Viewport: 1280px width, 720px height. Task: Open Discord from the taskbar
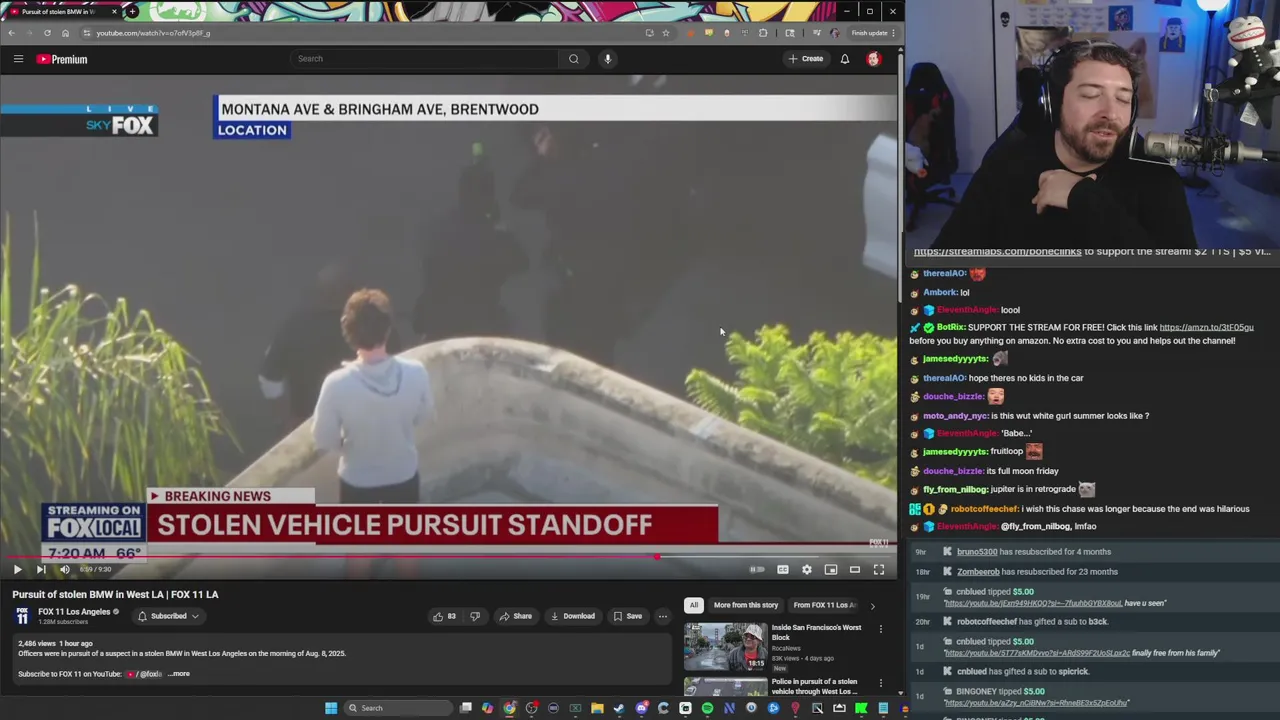[641, 708]
